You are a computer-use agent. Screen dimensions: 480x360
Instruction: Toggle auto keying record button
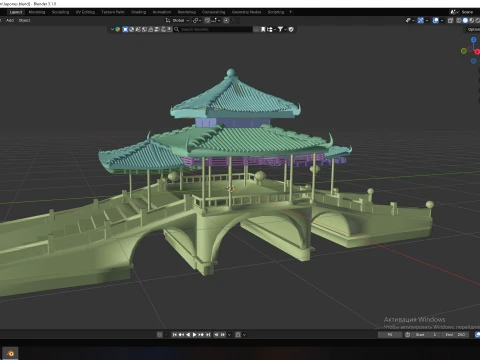coord(160,335)
